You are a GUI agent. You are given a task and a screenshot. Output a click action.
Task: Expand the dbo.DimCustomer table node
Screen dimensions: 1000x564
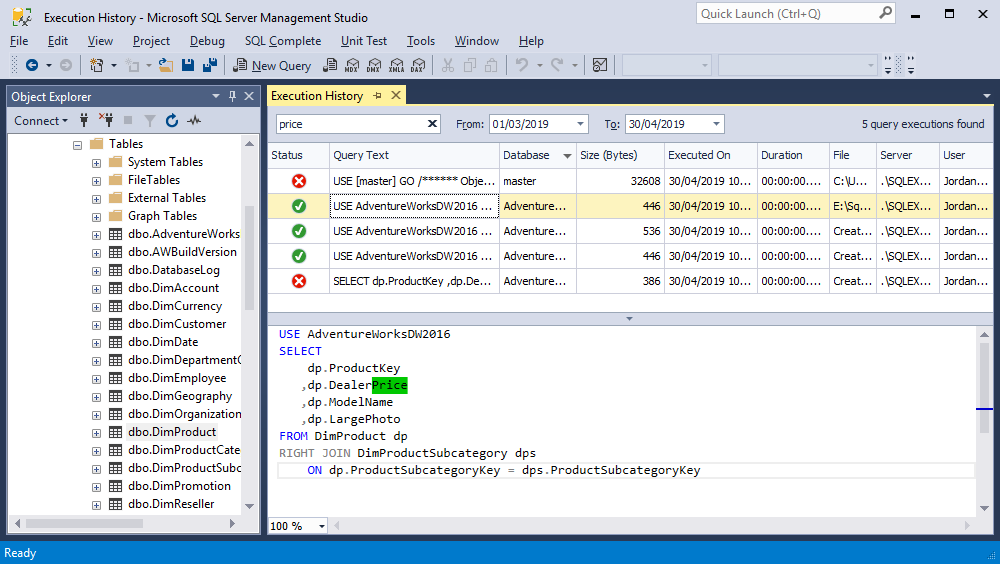click(x=96, y=325)
